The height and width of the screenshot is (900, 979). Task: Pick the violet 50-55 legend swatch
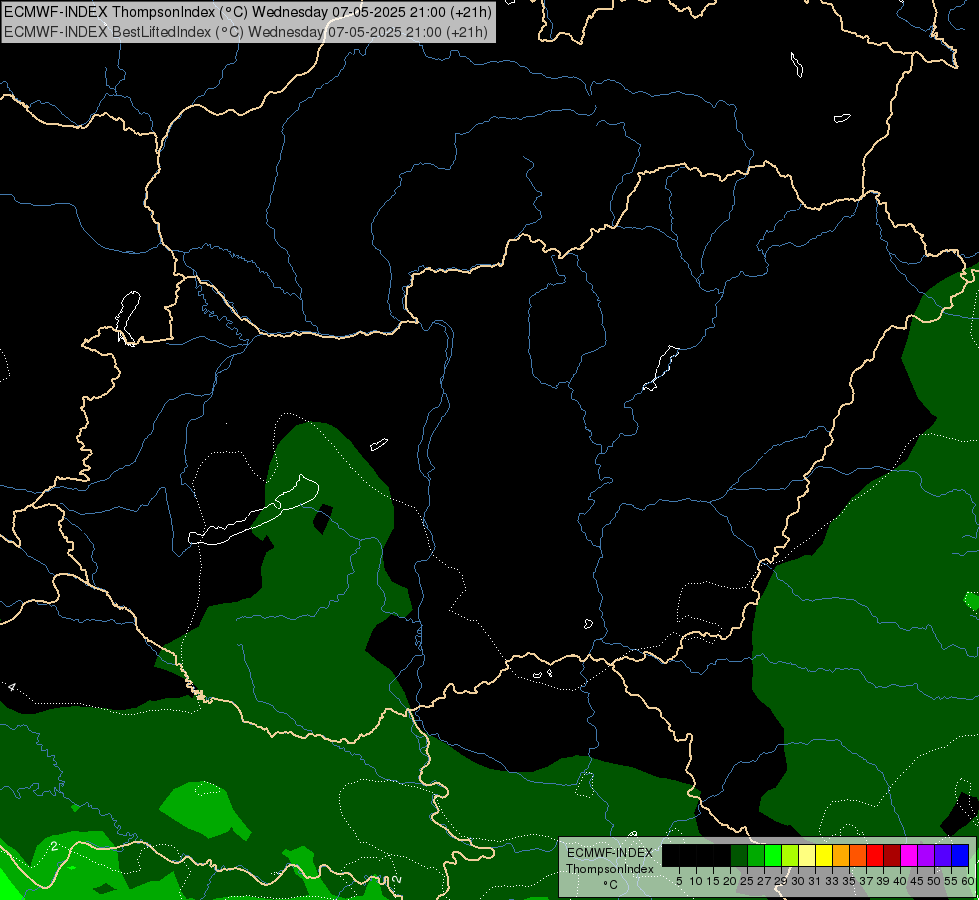click(943, 855)
